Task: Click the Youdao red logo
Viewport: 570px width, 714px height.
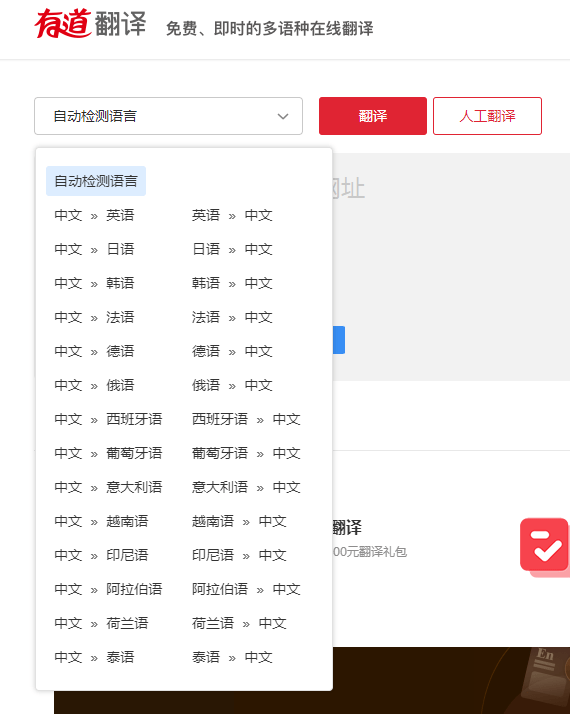Action: click(90, 23)
